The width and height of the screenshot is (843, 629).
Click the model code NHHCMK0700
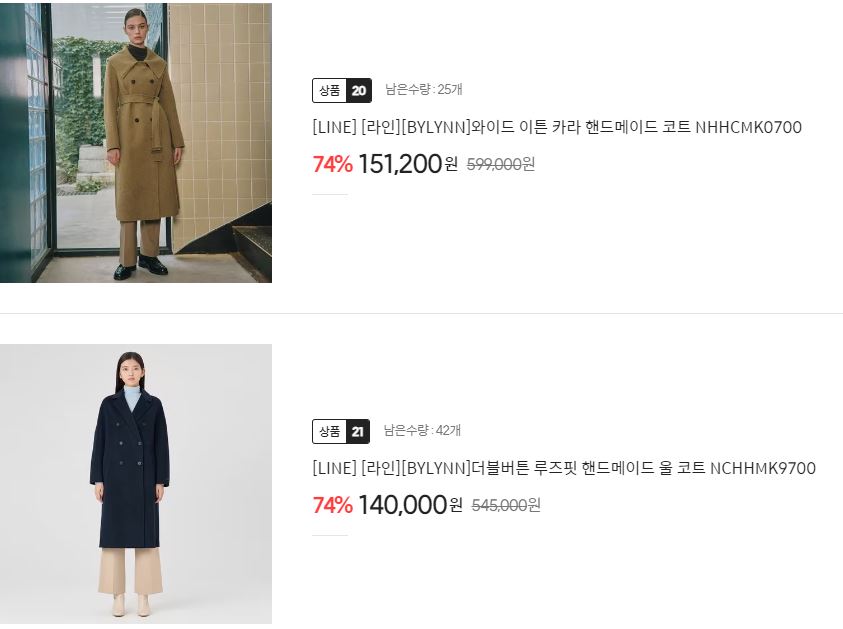(x=749, y=127)
